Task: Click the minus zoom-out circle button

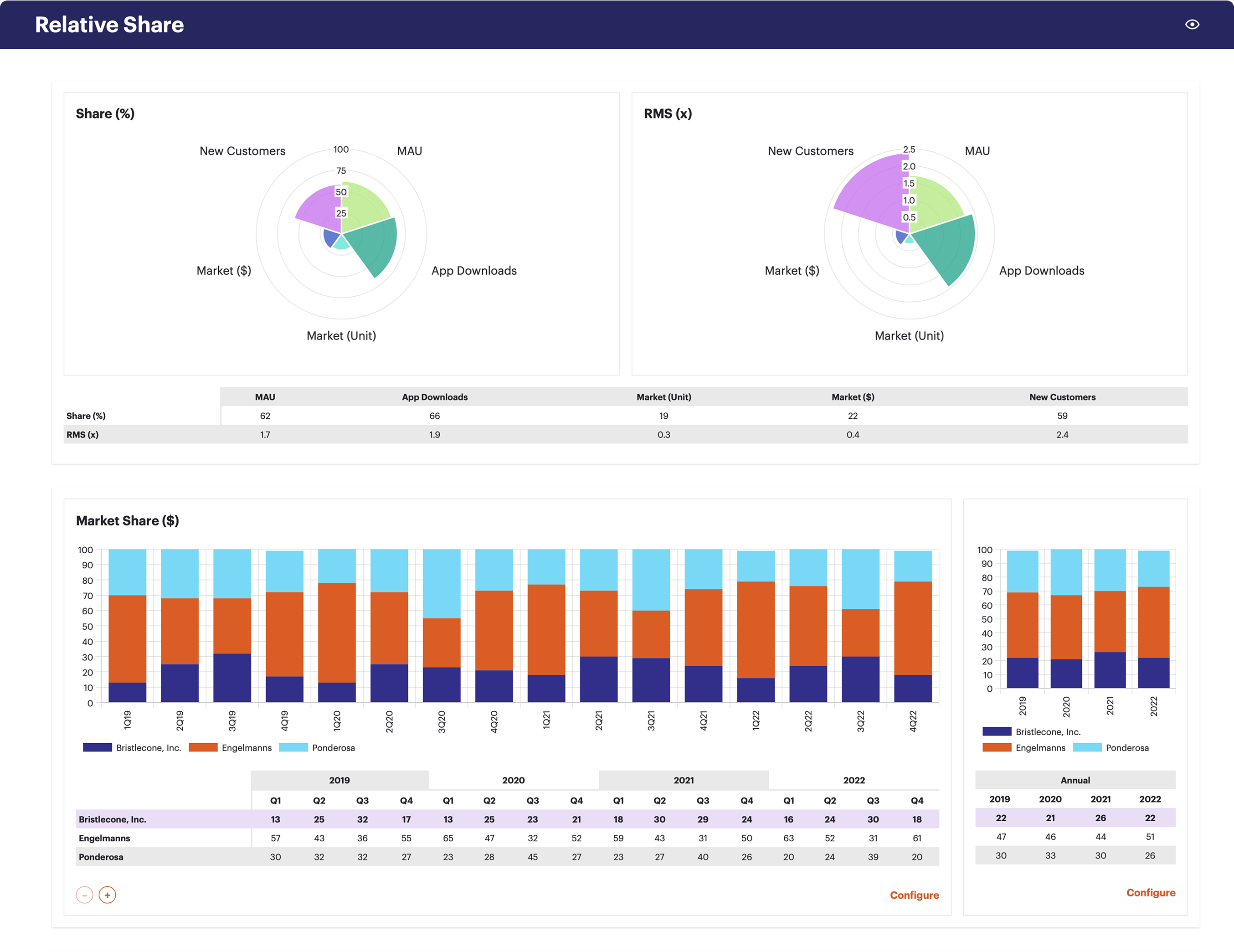Action: (x=85, y=895)
